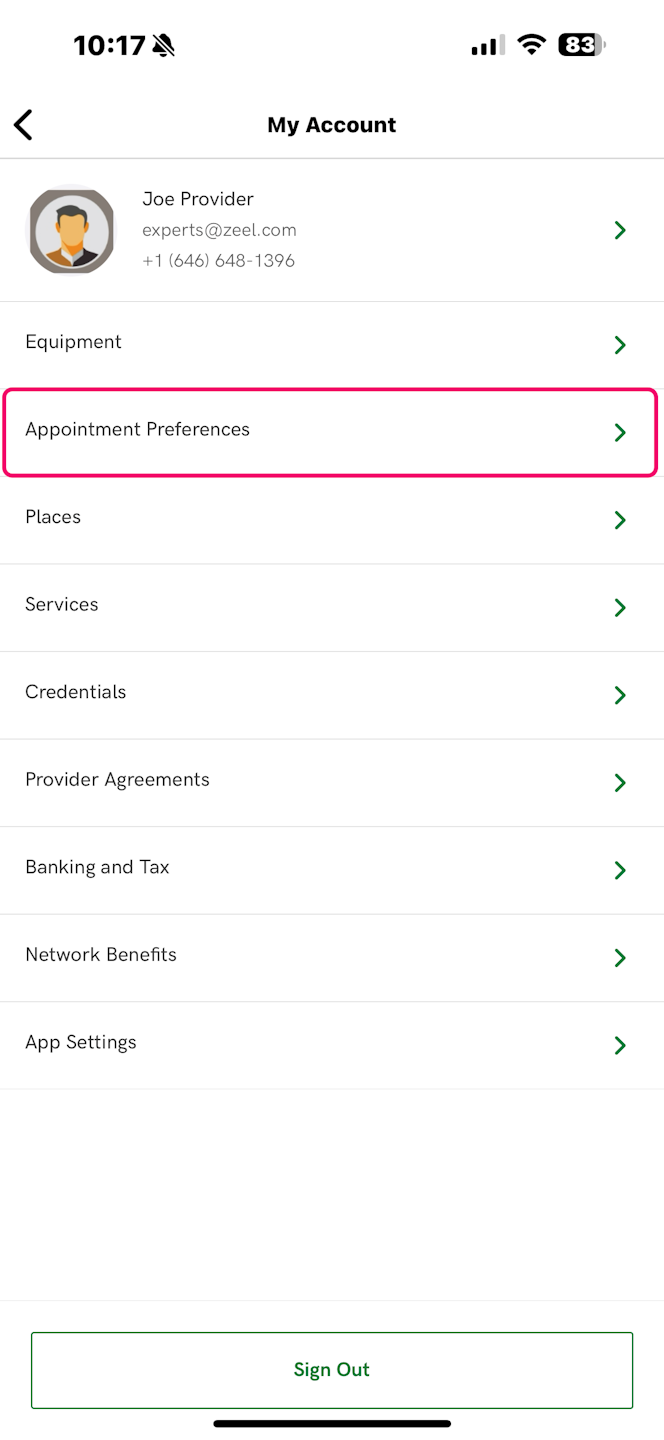Tap the Provider Agreements chevron icon
664x1440 pixels.
click(620, 783)
